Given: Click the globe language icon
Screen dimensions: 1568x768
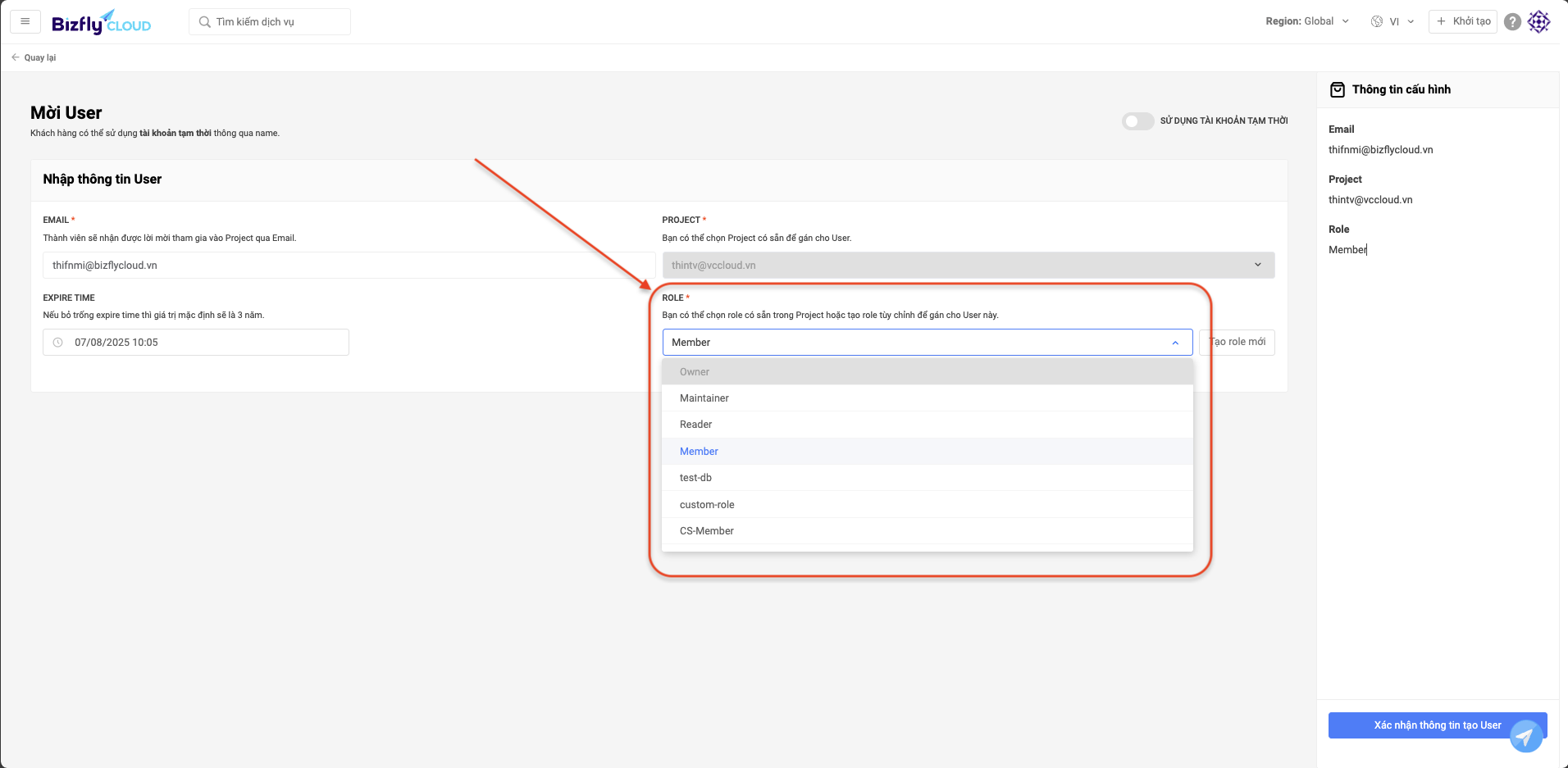Looking at the screenshot, I should click(x=1377, y=22).
